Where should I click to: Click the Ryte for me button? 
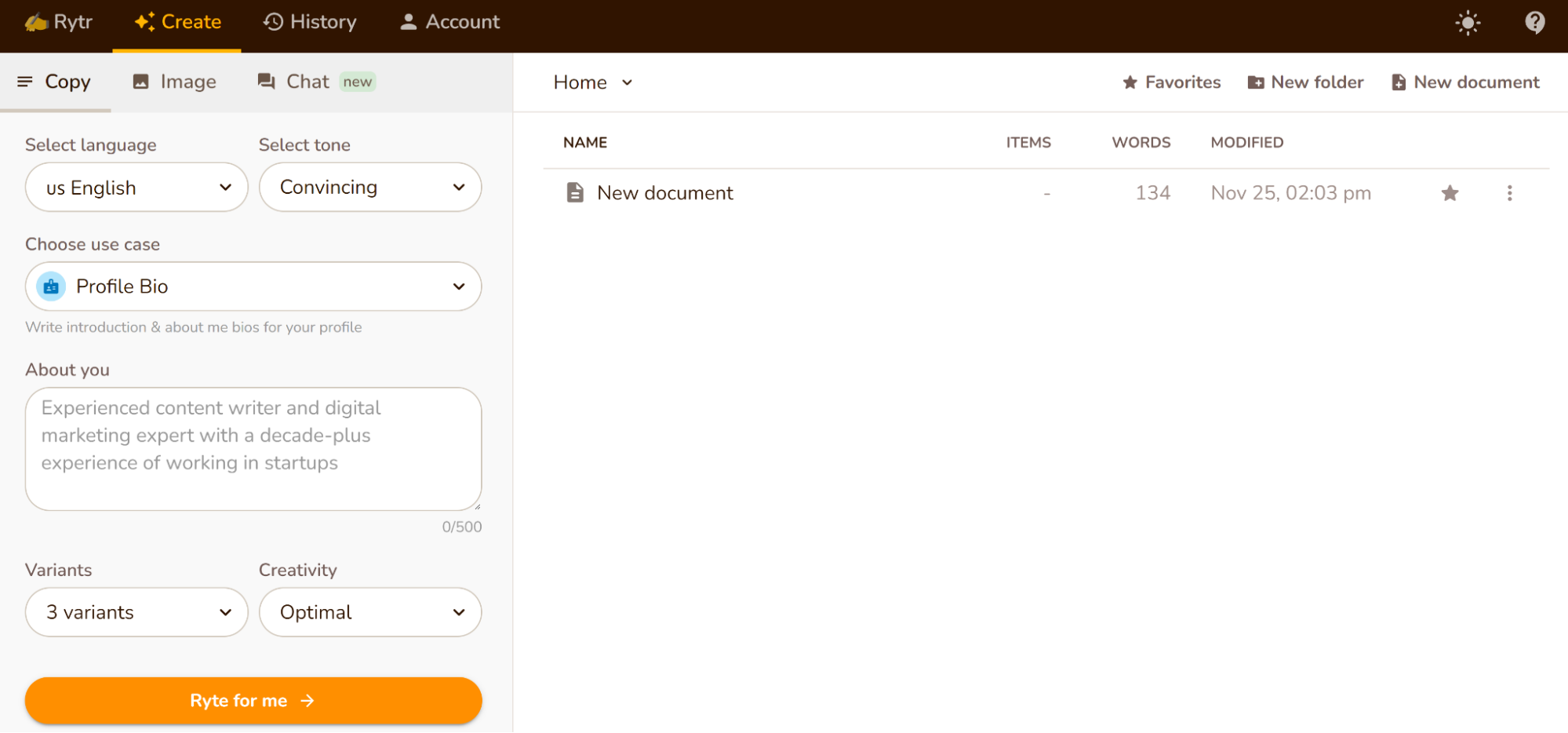(x=253, y=700)
